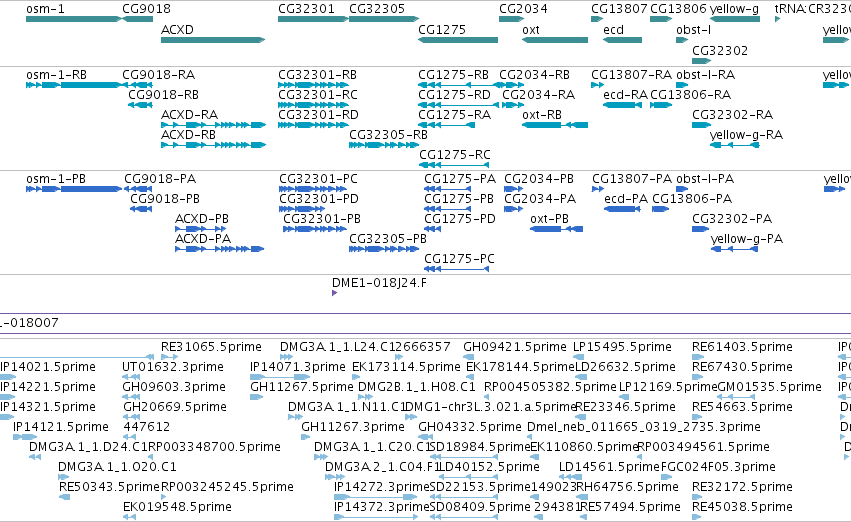This screenshot has height=522, width=851.
Task: Select the CG32301-RD transcript
Action: tap(313, 125)
